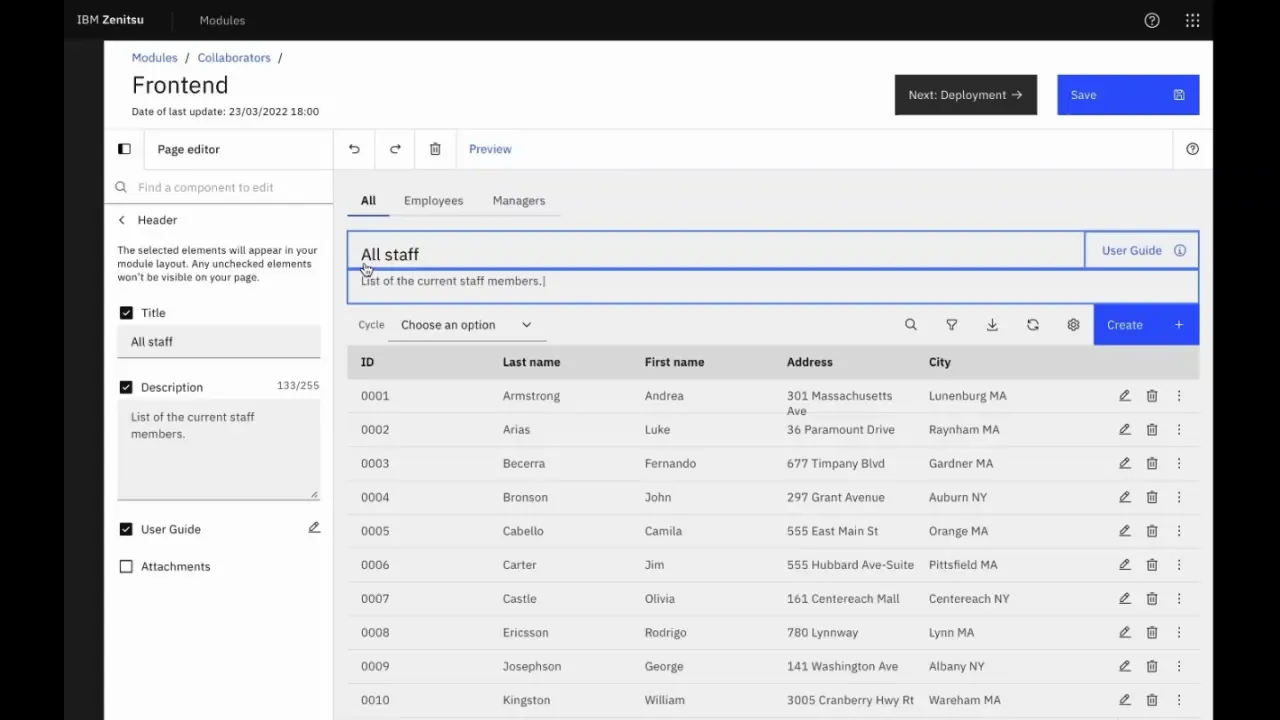Edit the User Guide pencil icon
1280x720 pixels.
314,528
